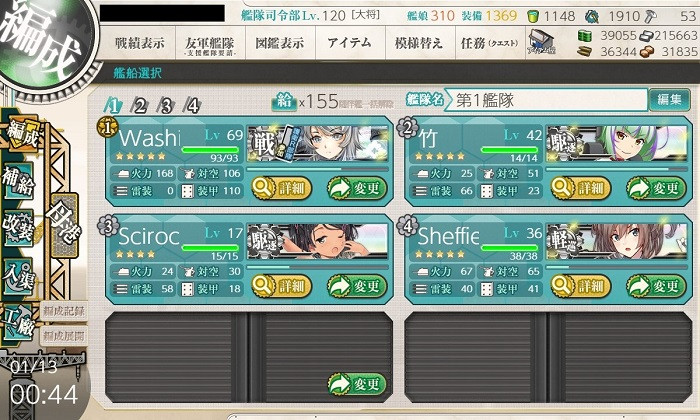Click 変更 on the empty fifth slot

(x=357, y=384)
